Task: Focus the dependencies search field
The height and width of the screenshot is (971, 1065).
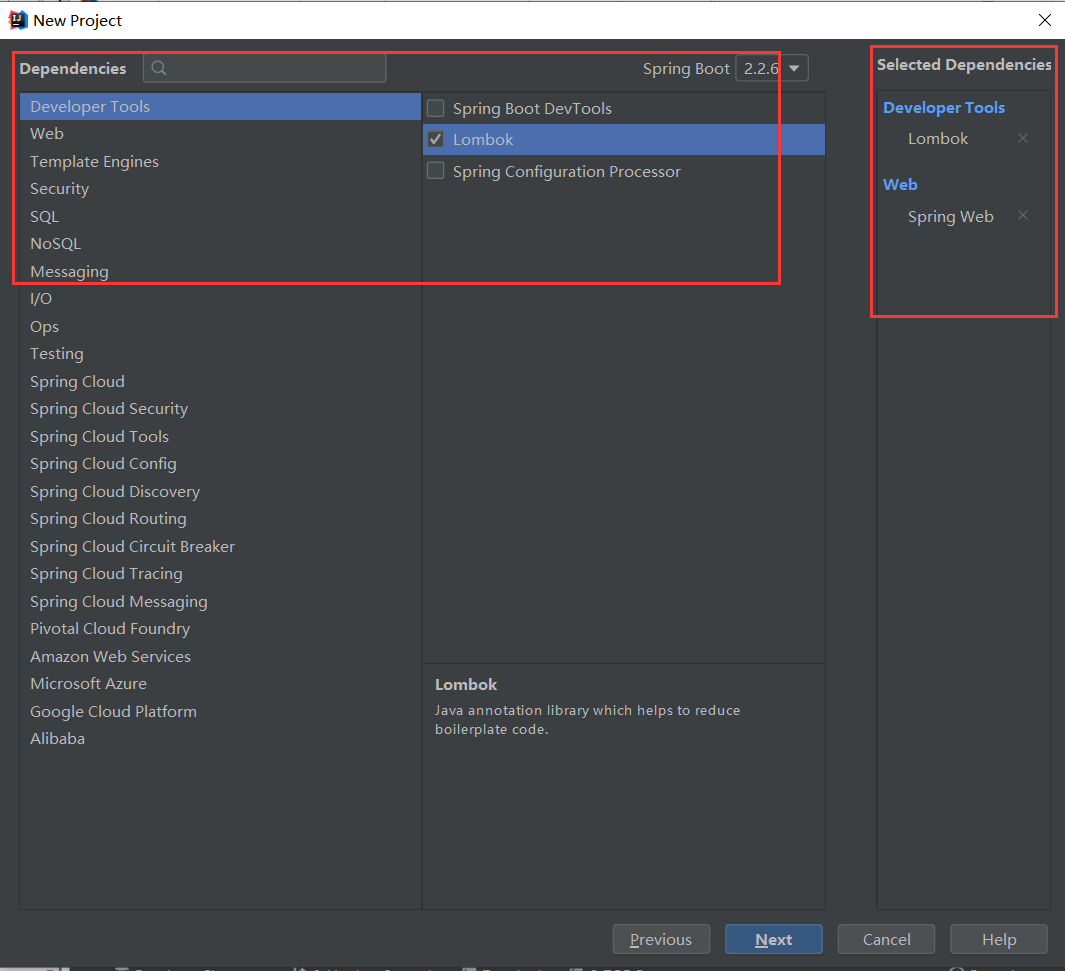Action: pos(265,68)
